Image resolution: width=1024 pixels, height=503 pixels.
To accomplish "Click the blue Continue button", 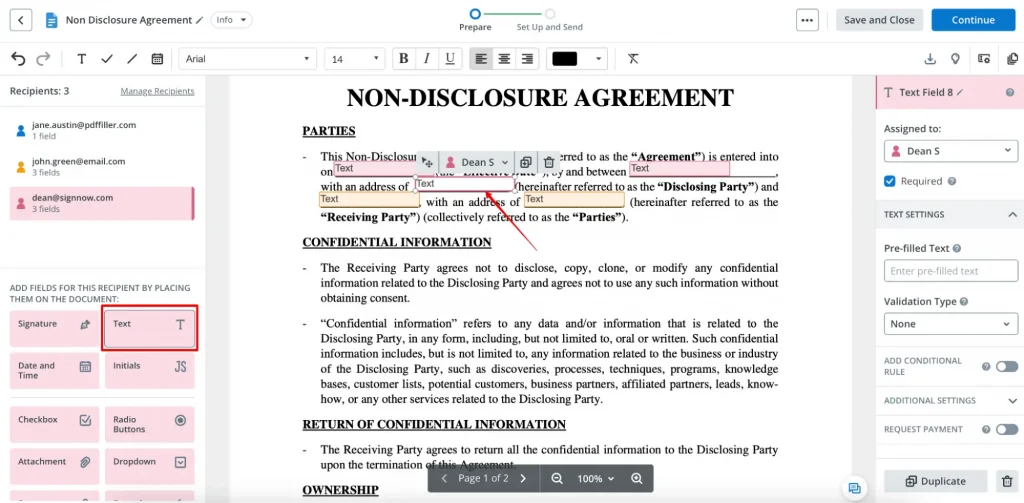I will pyautogui.click(x=972, y=20).
